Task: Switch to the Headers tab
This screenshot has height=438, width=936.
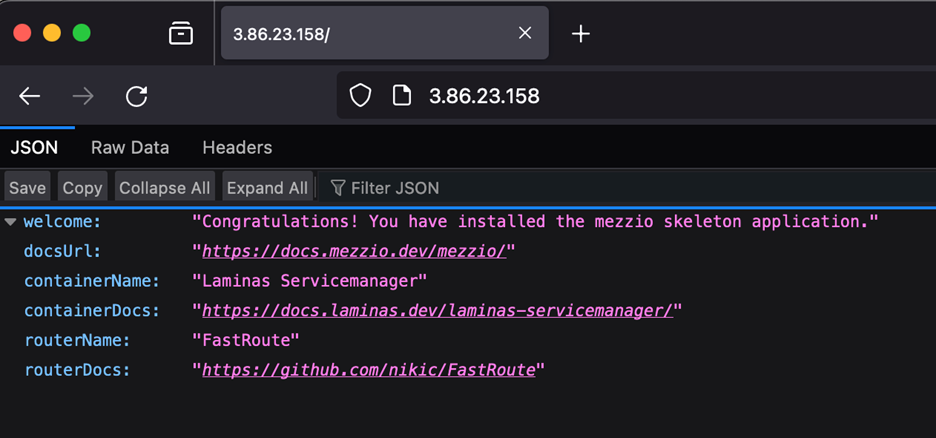Action: (x=237, y=147)
